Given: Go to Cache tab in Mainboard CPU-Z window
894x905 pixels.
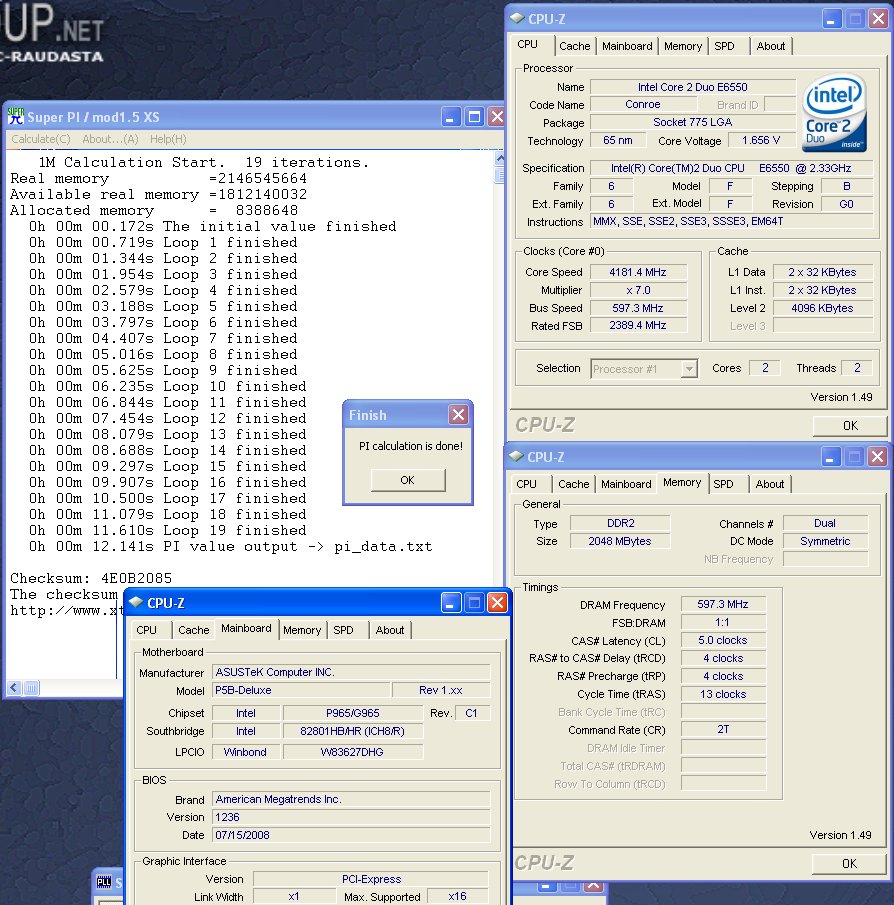Looking at the screenshot, I should 193,630.
